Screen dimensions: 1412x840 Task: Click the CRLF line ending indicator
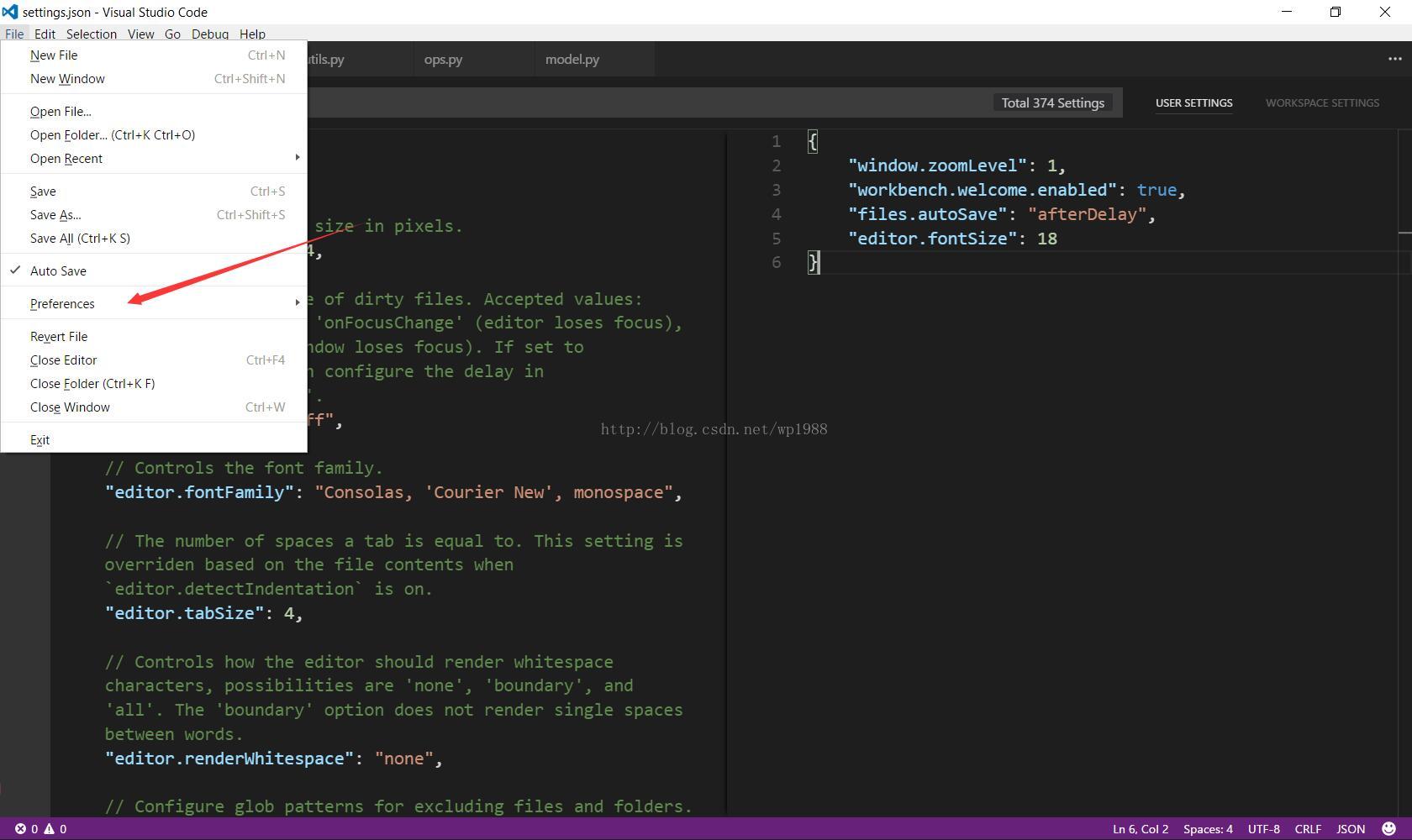coord(1308,829)
